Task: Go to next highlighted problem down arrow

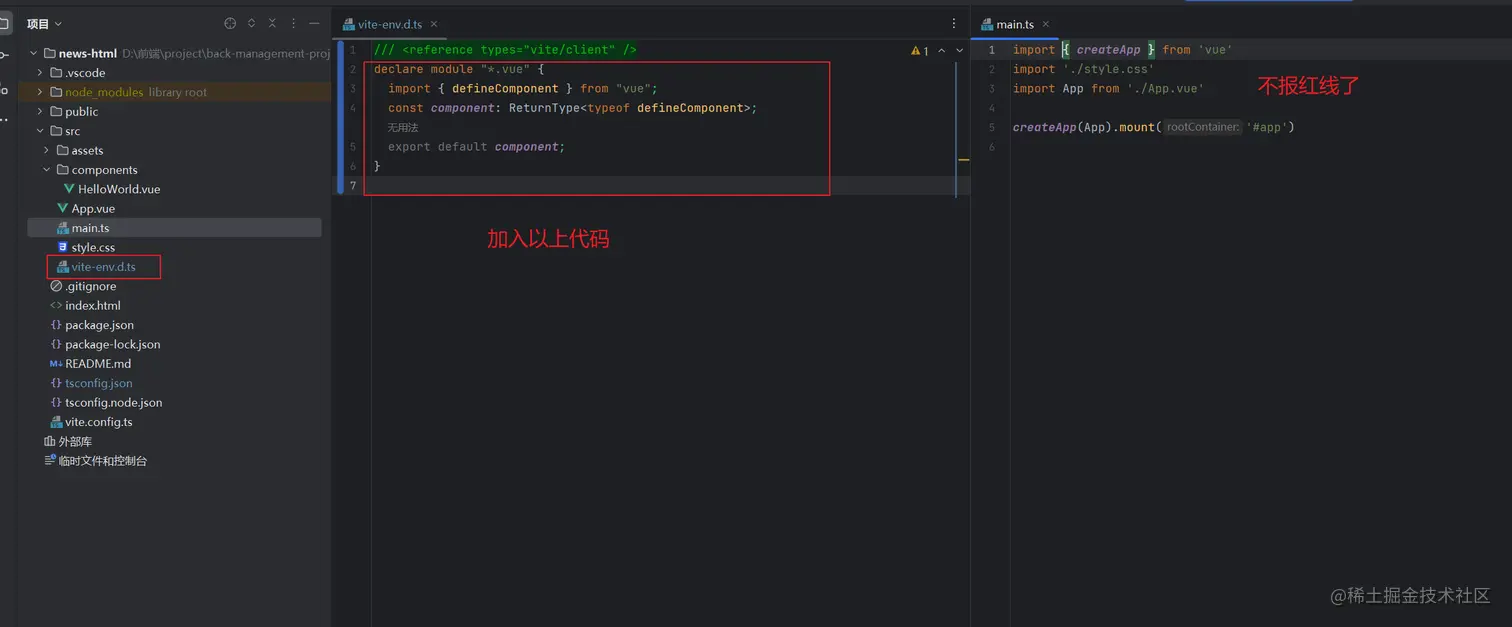Action: tap(960, 50)
